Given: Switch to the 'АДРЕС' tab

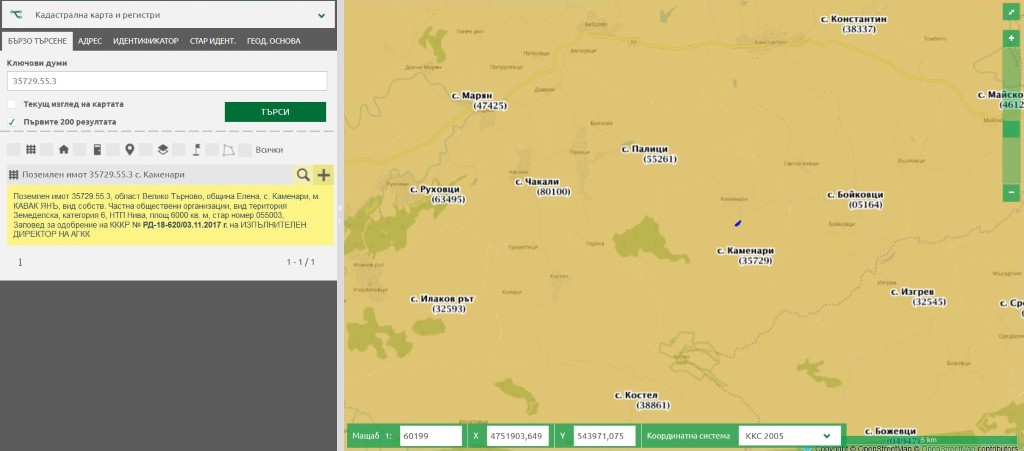Looking at the screenshot, I should tap(90, 41).
